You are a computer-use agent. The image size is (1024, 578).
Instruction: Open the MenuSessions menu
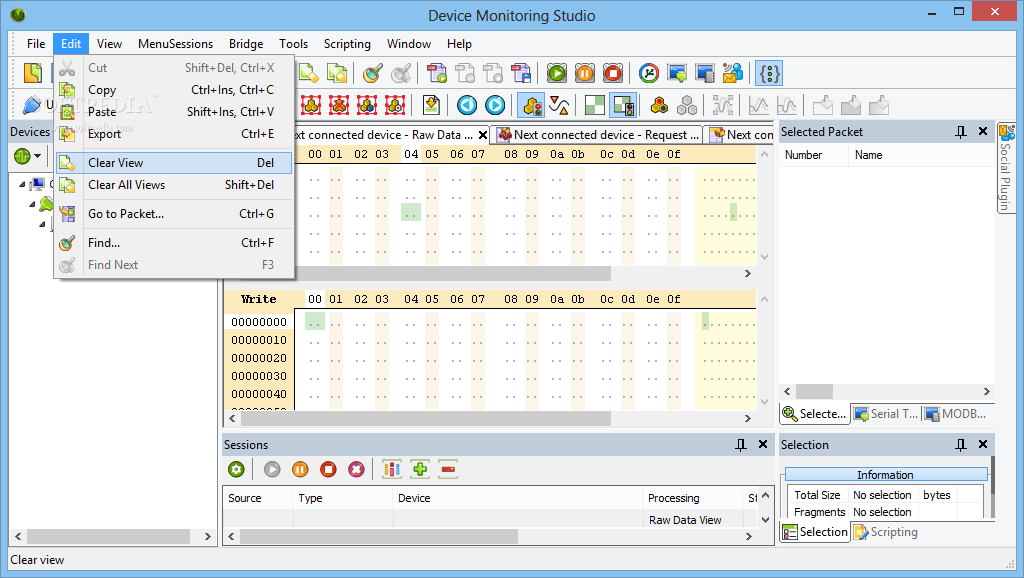[x=175, y=44]
